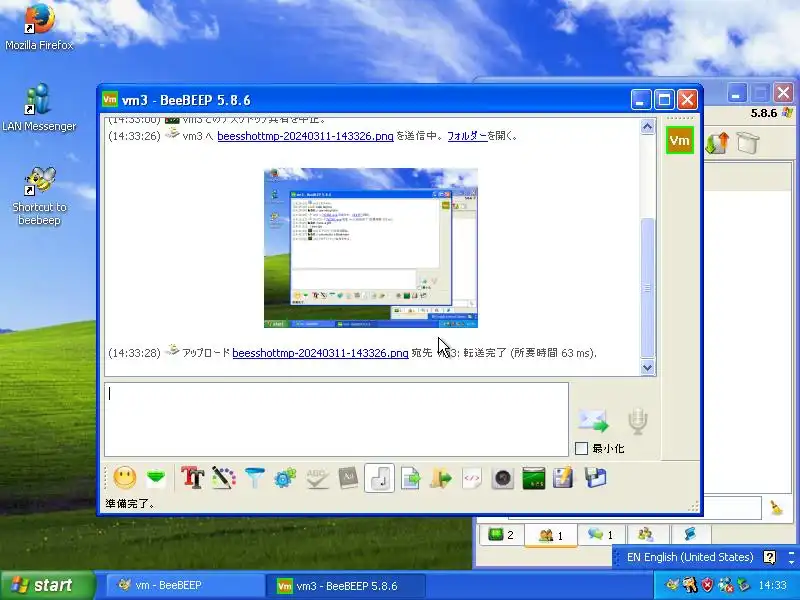
Task: Open the message filter funnel
Action: coord(254,478)
